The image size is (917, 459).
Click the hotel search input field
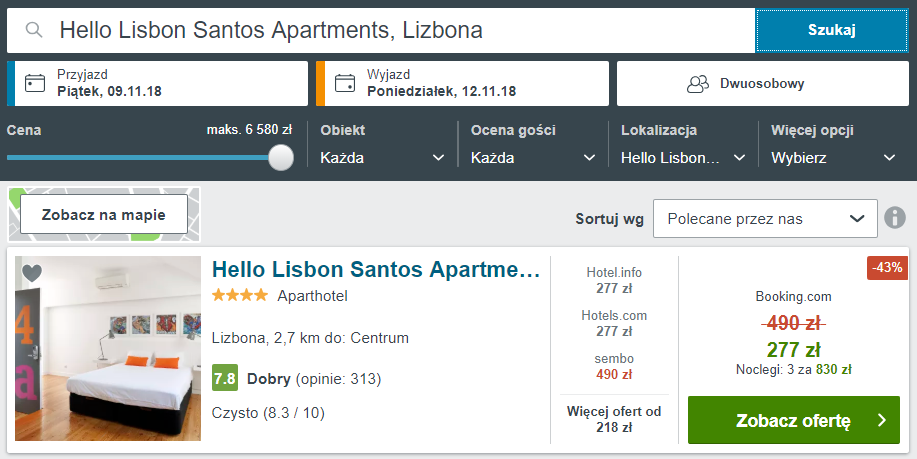coord(381,30)
